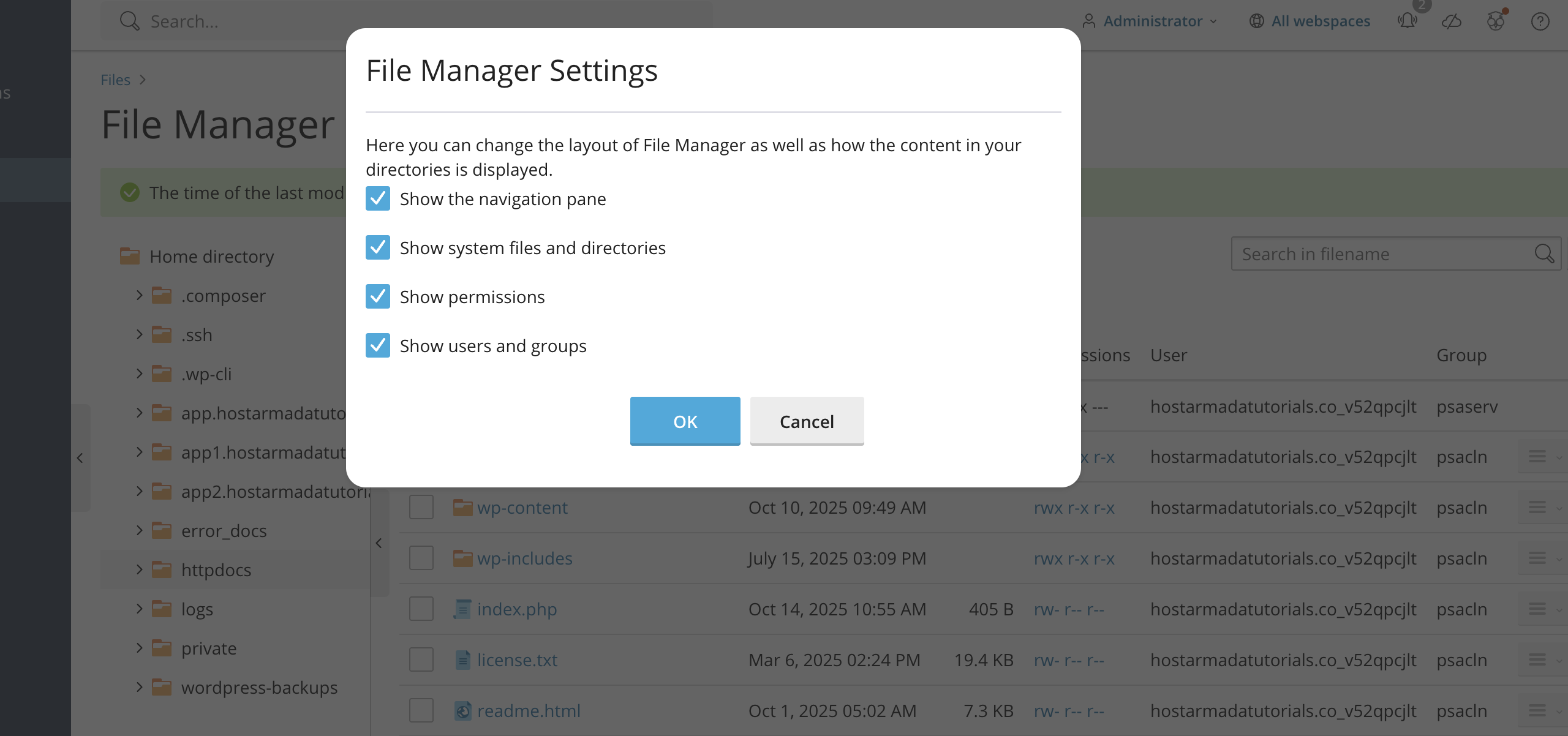Expand the logs folder chevron
1568x736 pixels.
click(x=139, y=609)
